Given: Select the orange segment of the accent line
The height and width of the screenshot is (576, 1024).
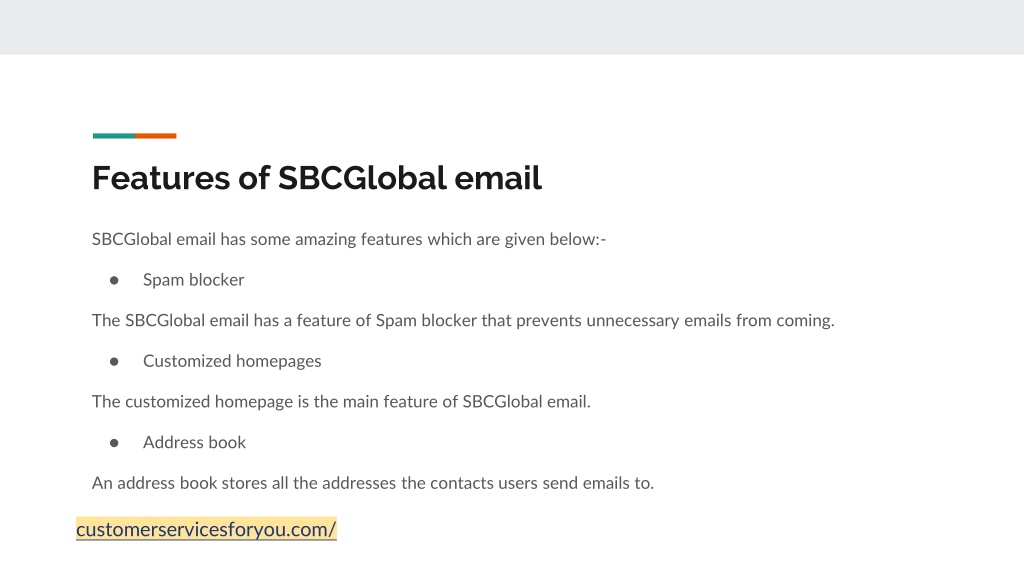Looking at the screenshot, I should point(156,136).
